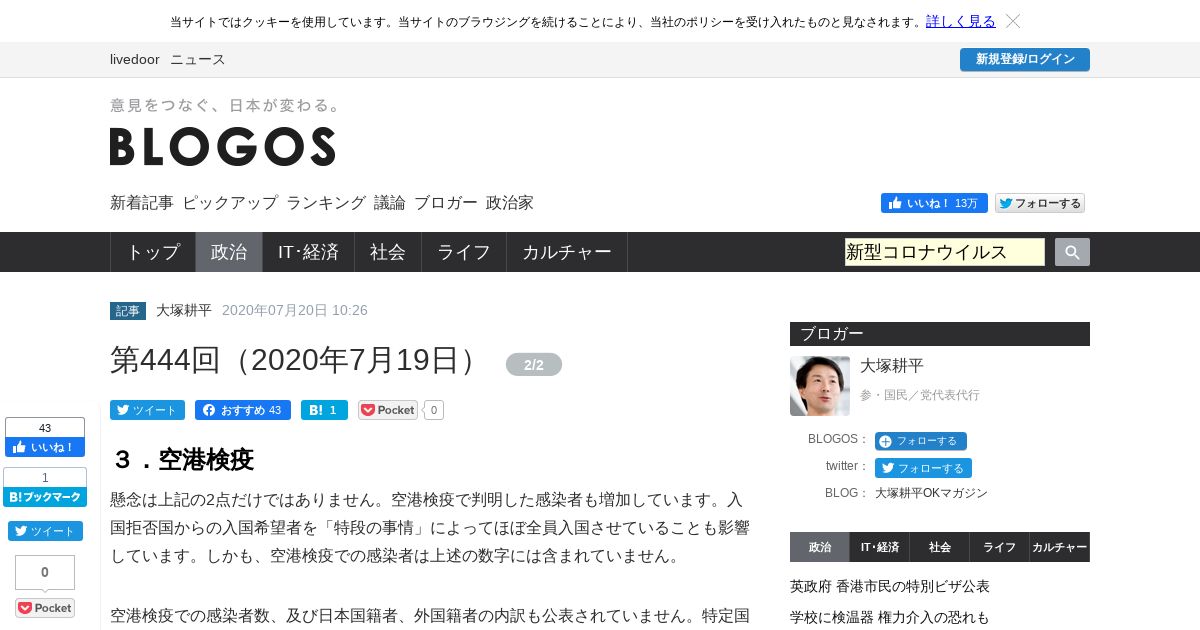The height and width of the screenshot is (630, 1200).
Task: Click the 新規登録/ログイン button
Action: click(x=1025, y=59)
